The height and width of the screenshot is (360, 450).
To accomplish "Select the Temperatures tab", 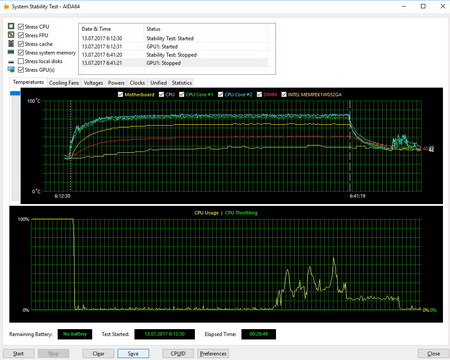I will [28, 82].
